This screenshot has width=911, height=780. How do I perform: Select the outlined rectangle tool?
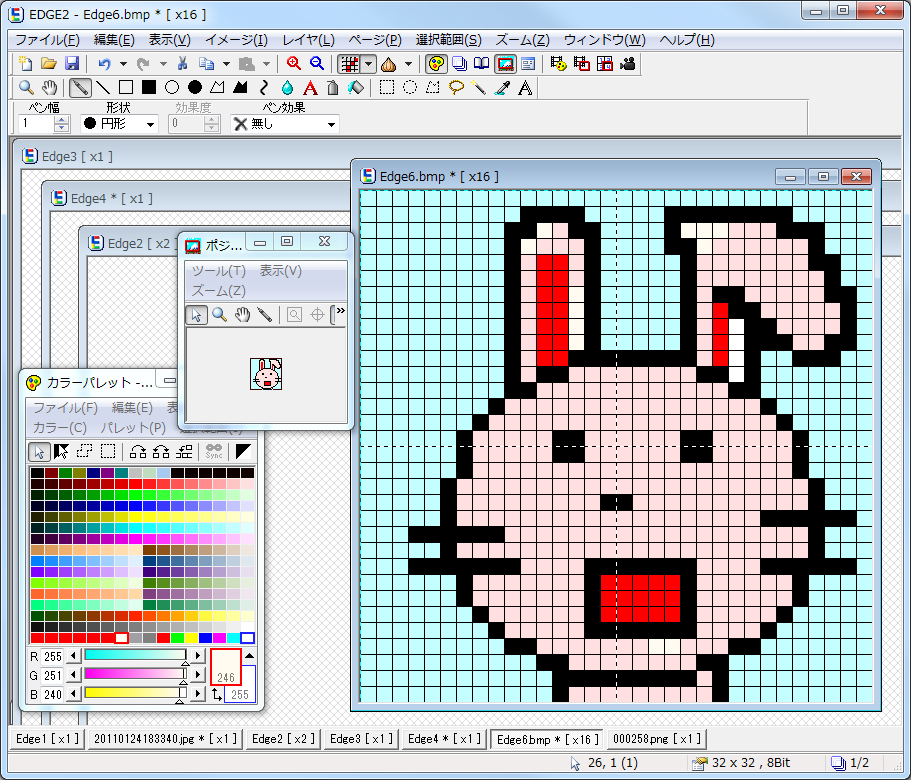click(125, 88)
